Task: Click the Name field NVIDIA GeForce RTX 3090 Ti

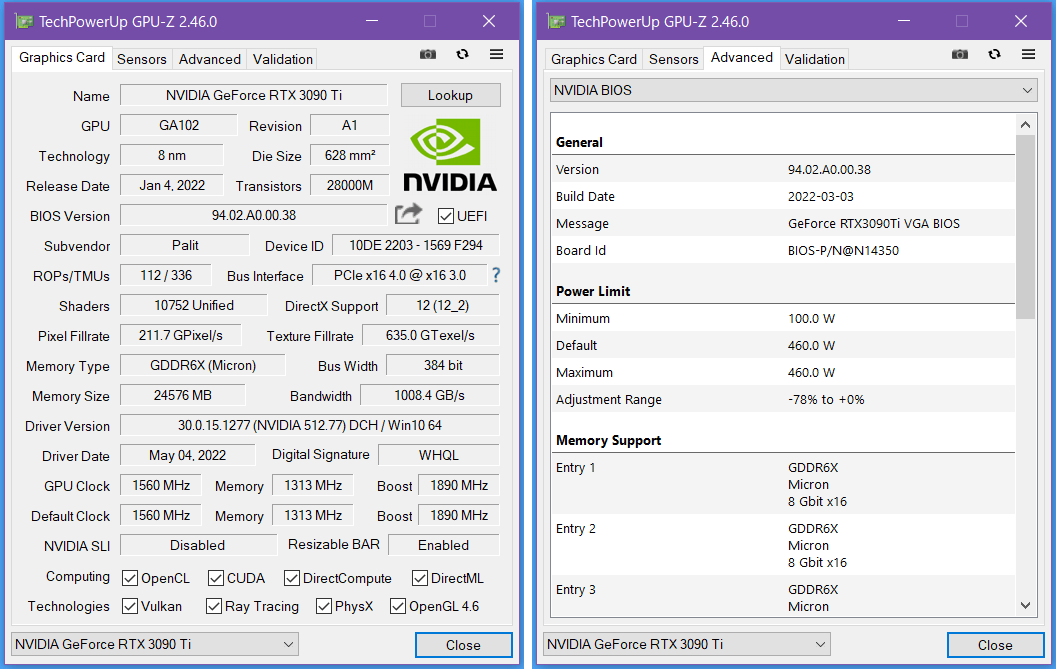Action: point(254,95)
